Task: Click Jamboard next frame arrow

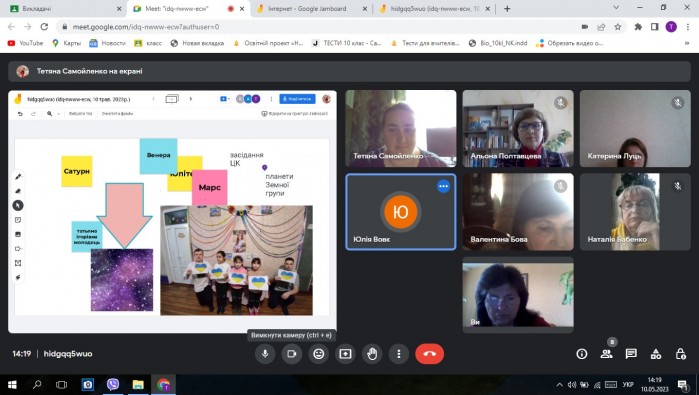Action: click(x=191, y=99)
